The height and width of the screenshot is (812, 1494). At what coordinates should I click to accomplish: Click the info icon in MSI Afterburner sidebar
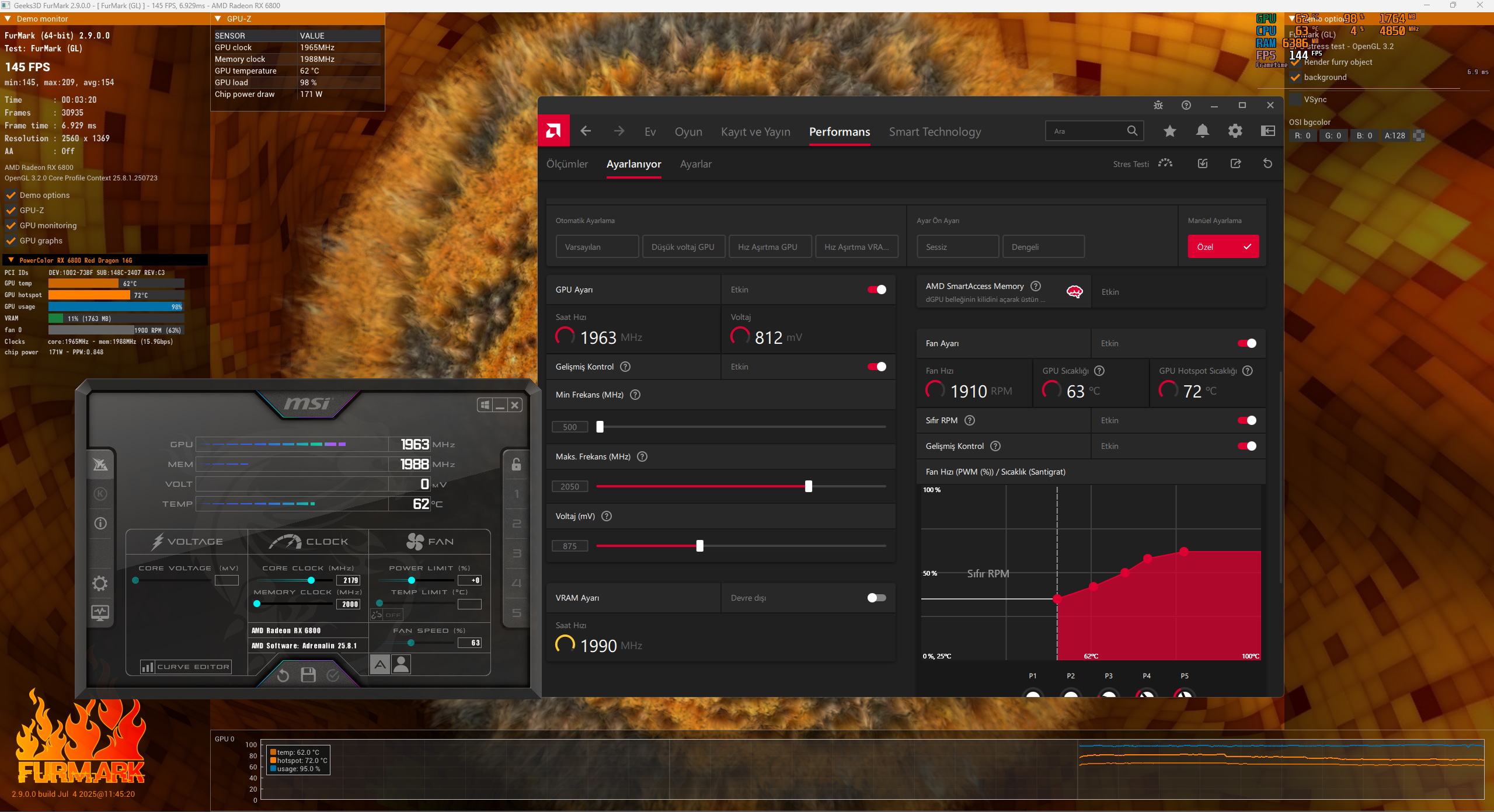coord(100,524)
